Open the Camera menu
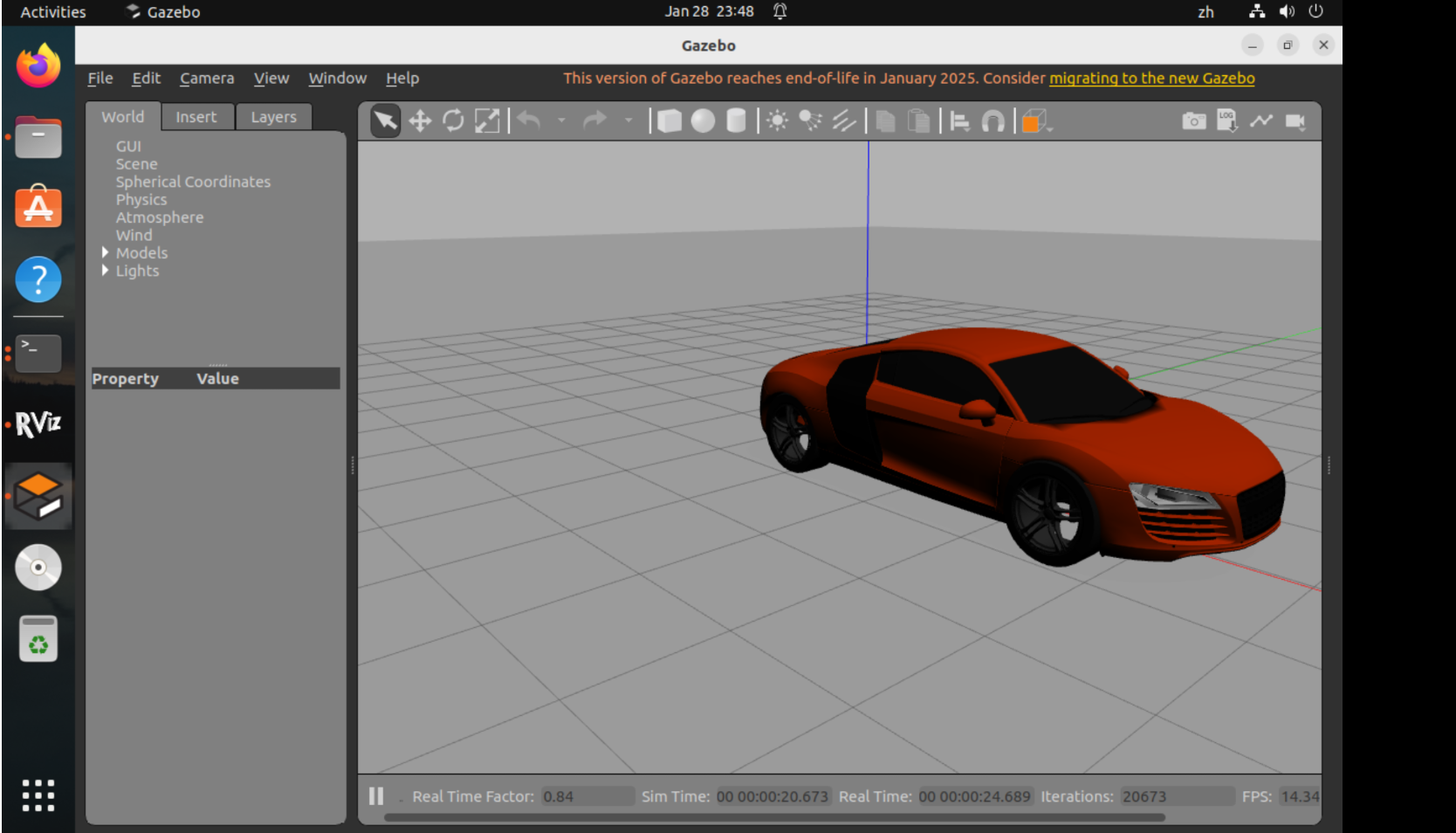The width and height of the screenshot is (1456, 833). pyautogui.click(x=207, y=78)
